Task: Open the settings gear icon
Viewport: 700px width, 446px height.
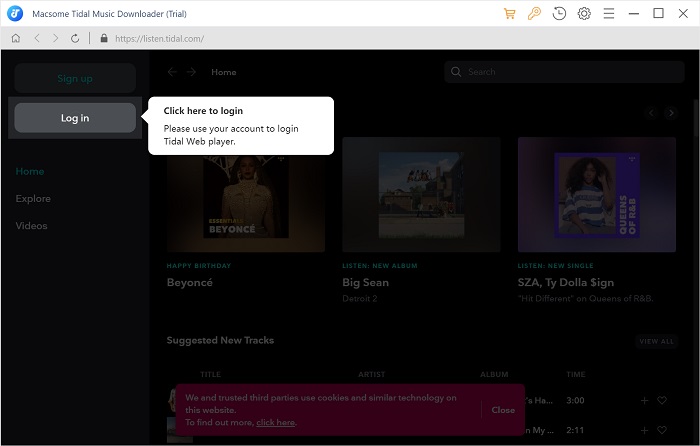Action: [584, 13]
